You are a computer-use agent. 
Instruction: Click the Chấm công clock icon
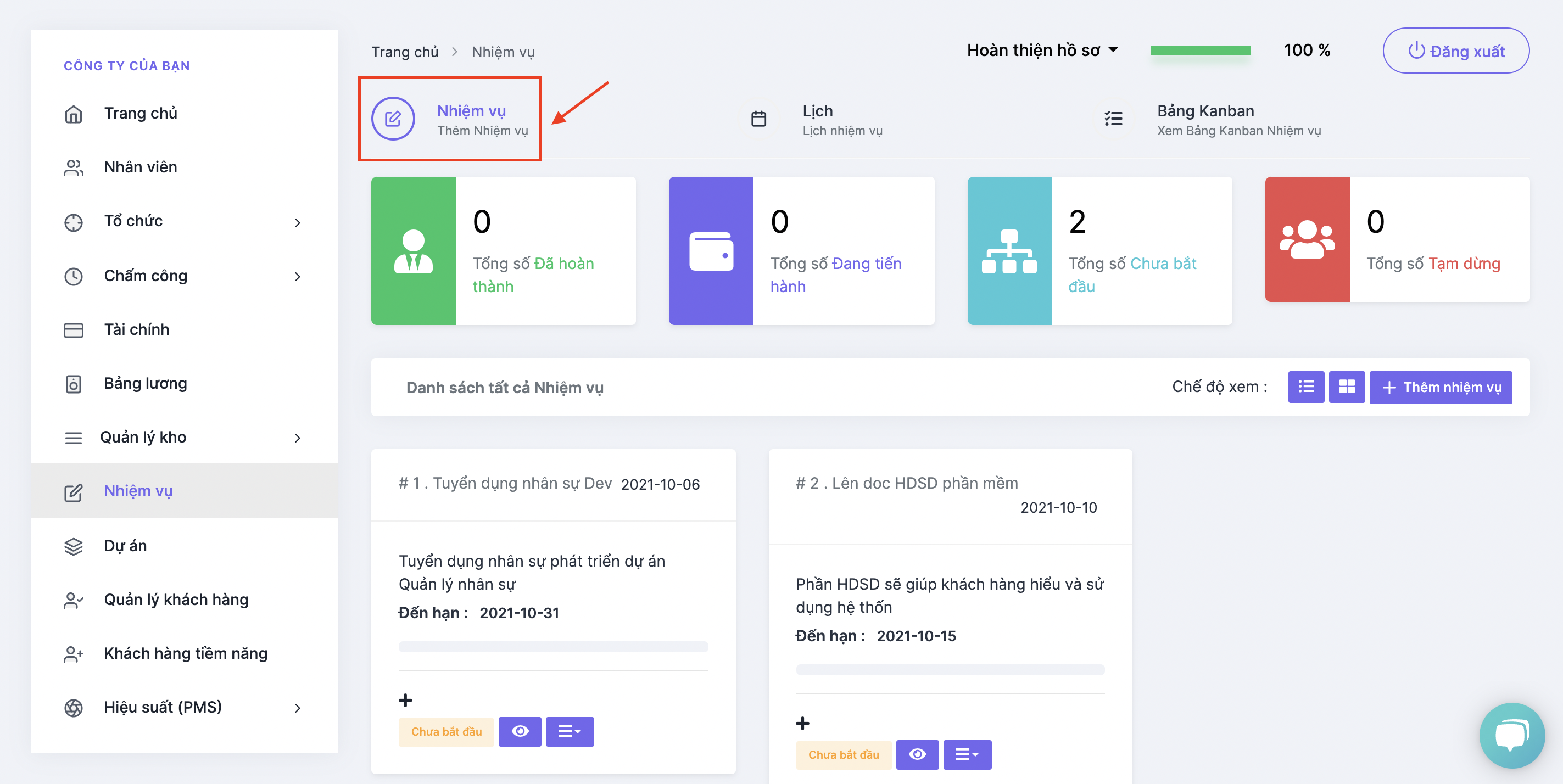pyautogui.click(x=74, y=277)
